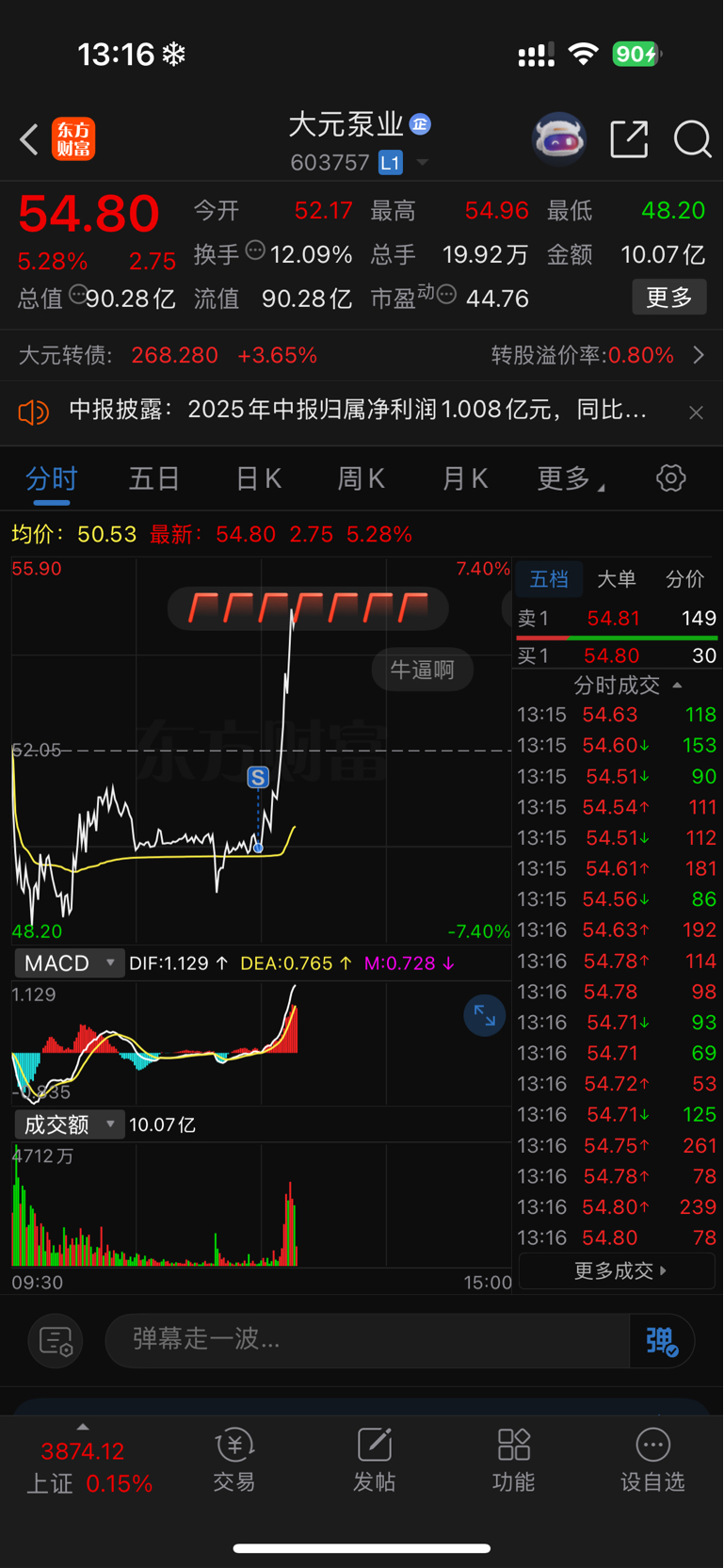The width and height of the screenshot is (724, 1568).
Task: Tap the 买1 54.80 quote row
Action: (617, 655)
